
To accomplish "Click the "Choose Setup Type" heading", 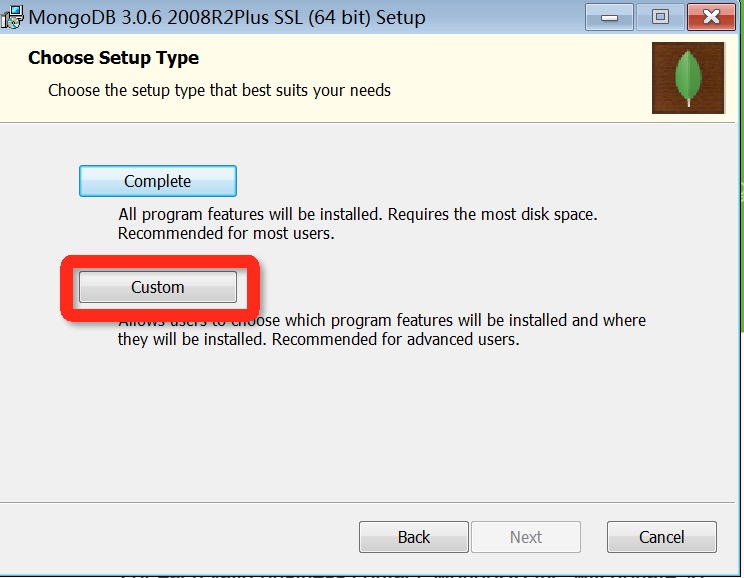I will pos(113,58).
